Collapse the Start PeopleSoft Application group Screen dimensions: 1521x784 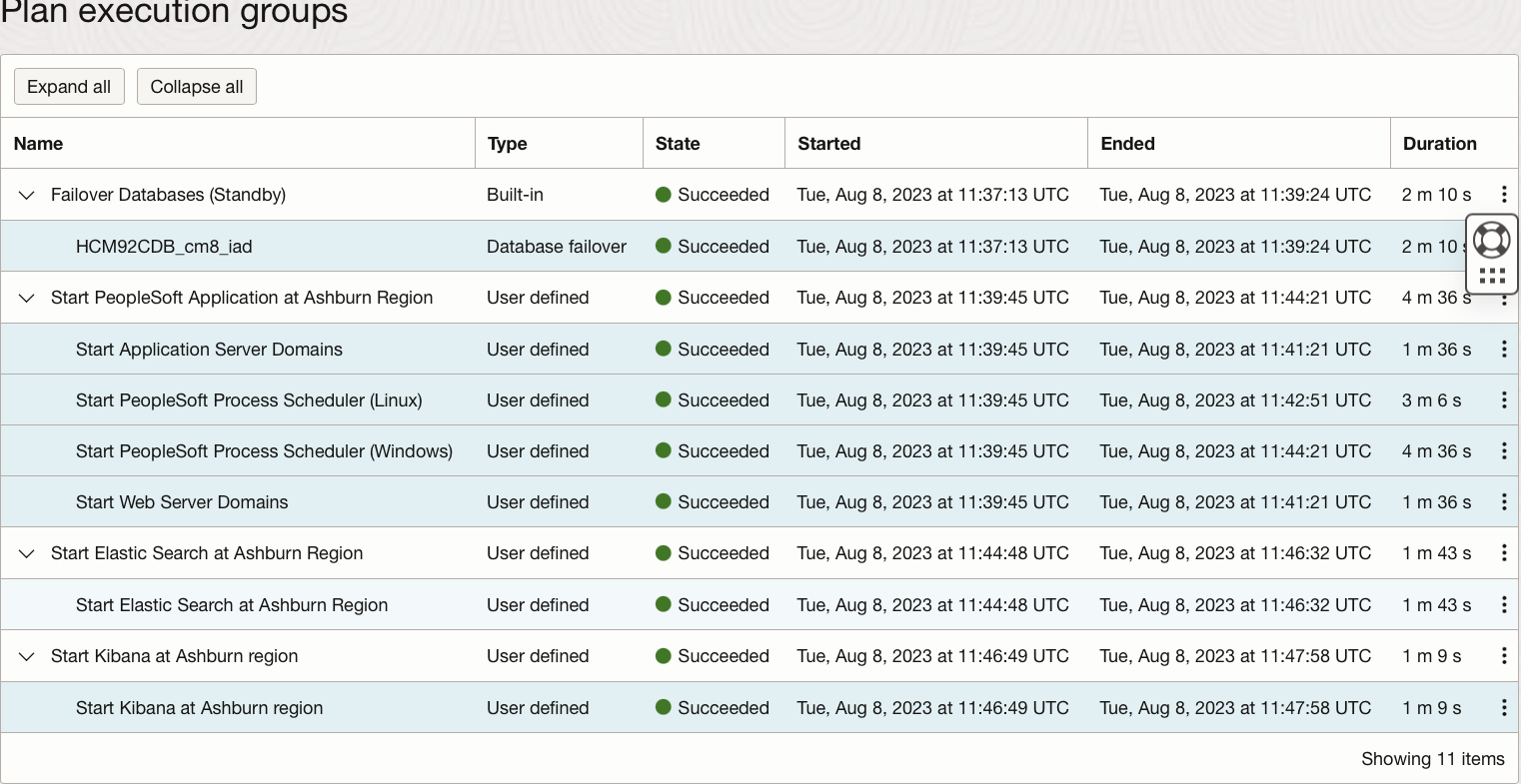(x=26, y=298)
